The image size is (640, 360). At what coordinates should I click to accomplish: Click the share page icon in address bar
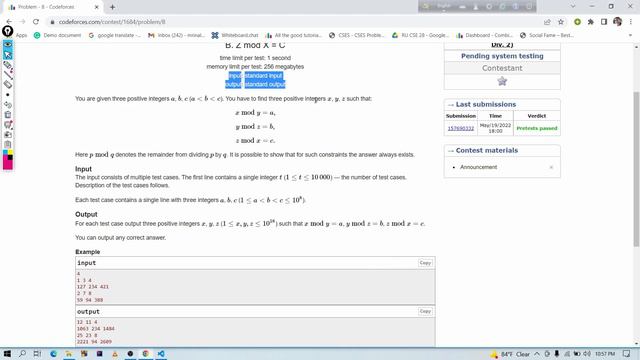(547, 22)
